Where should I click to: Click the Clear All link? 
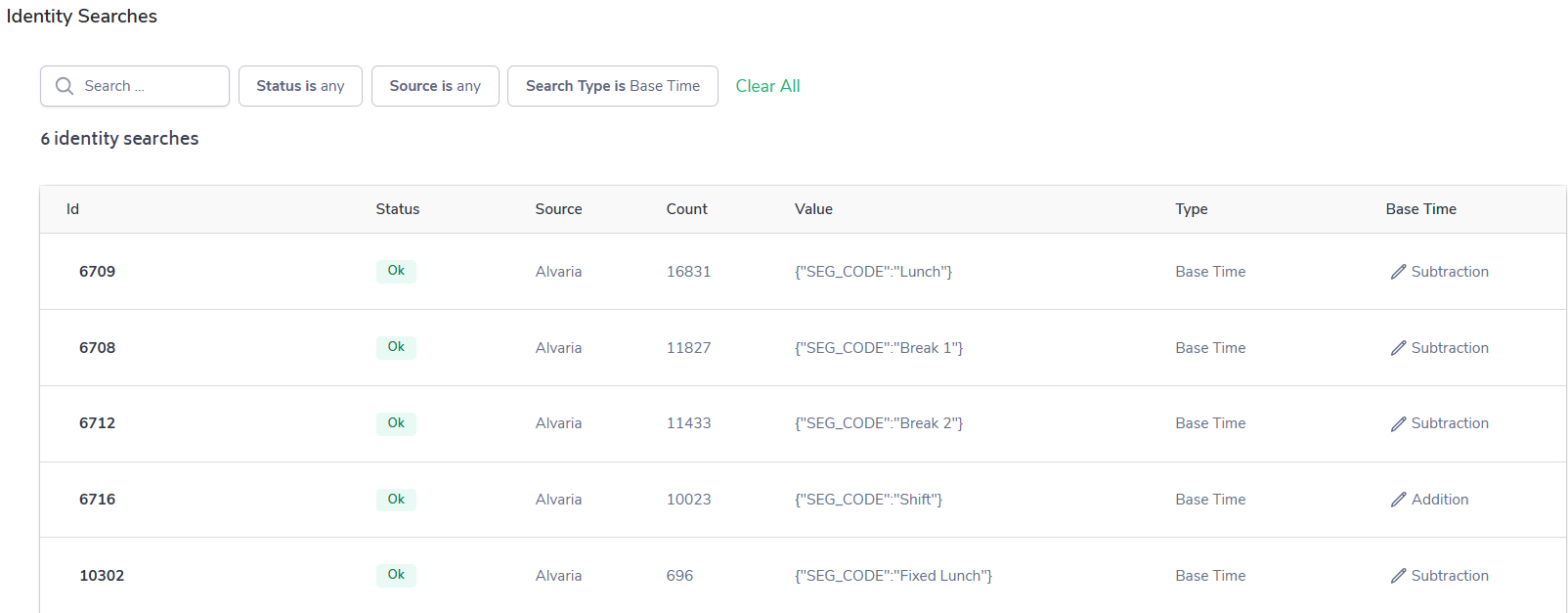click(767, 86)
